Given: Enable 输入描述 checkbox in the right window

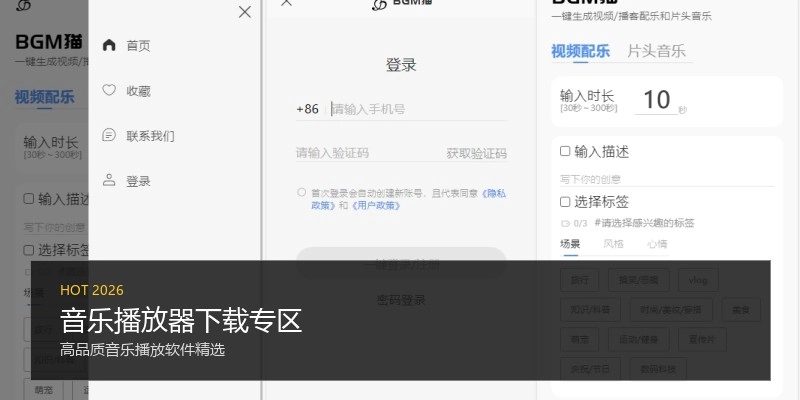Looking at the screenshot, I should (565, 151).
